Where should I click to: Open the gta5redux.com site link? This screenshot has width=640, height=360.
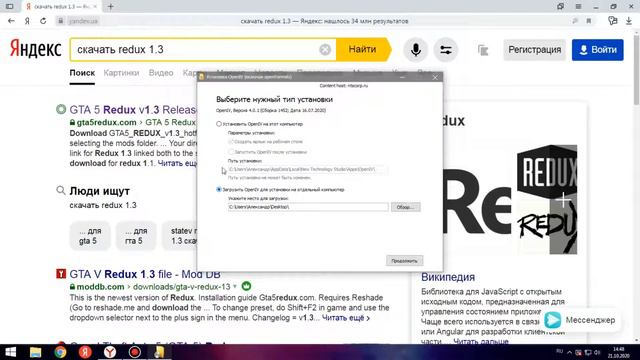coord(106,122)
